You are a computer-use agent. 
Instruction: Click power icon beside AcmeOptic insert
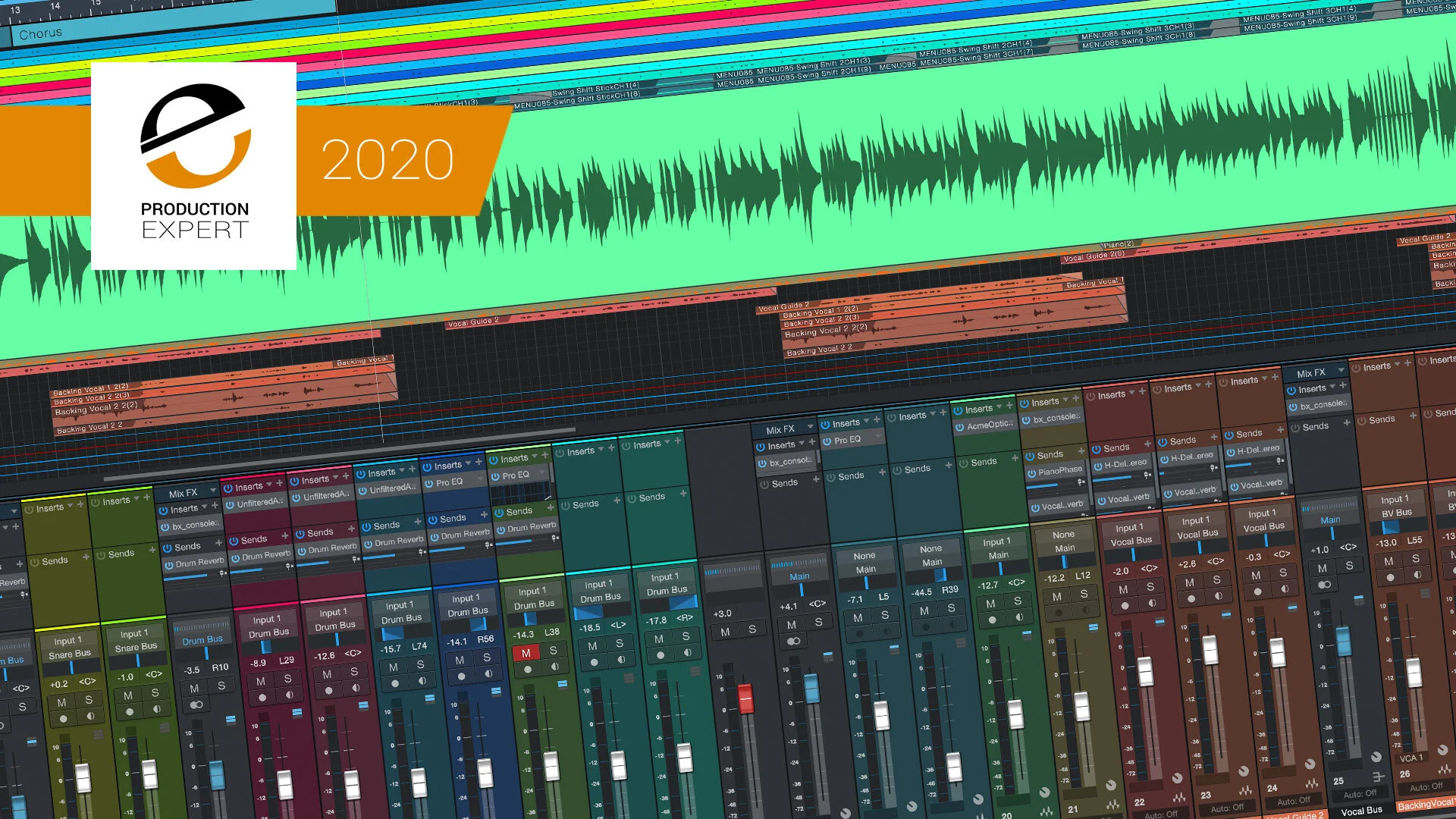point(959,428)
